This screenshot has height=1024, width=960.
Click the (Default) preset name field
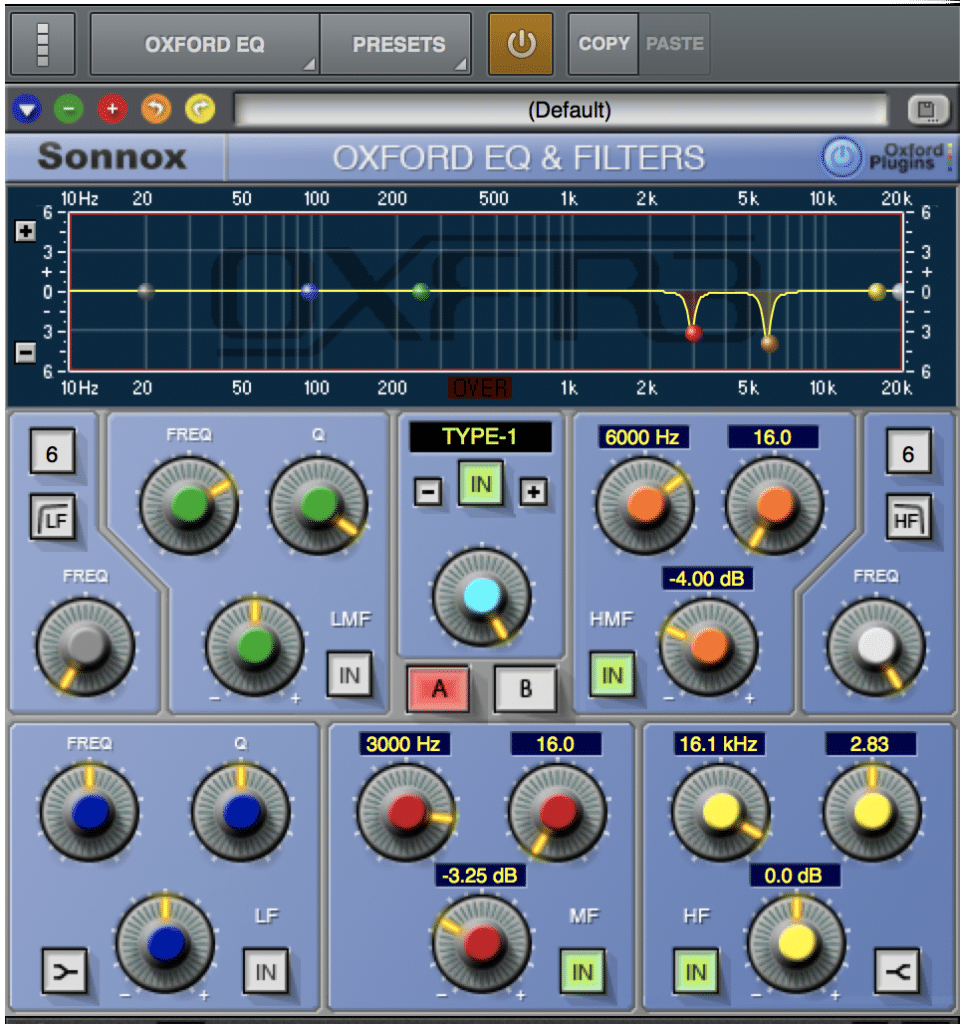click(x=562, y=110)
